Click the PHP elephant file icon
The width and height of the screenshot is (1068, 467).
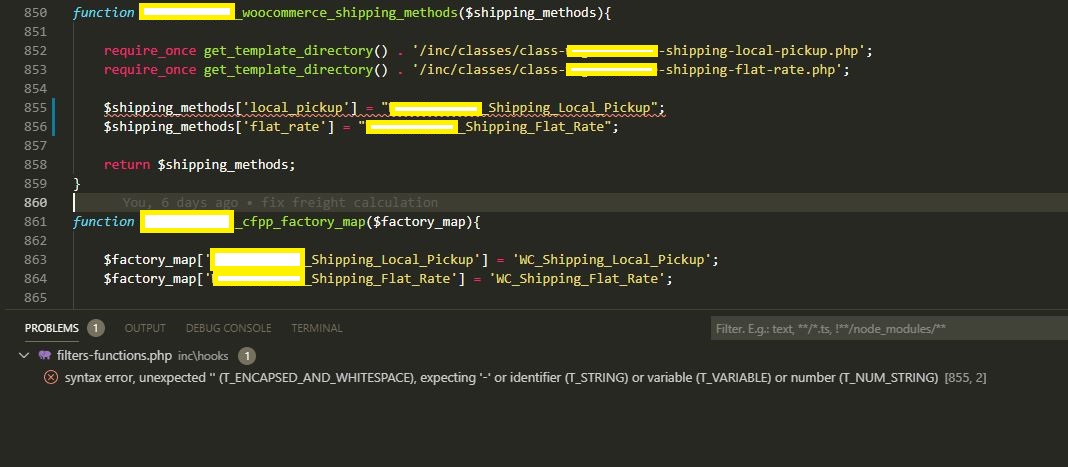45,355
